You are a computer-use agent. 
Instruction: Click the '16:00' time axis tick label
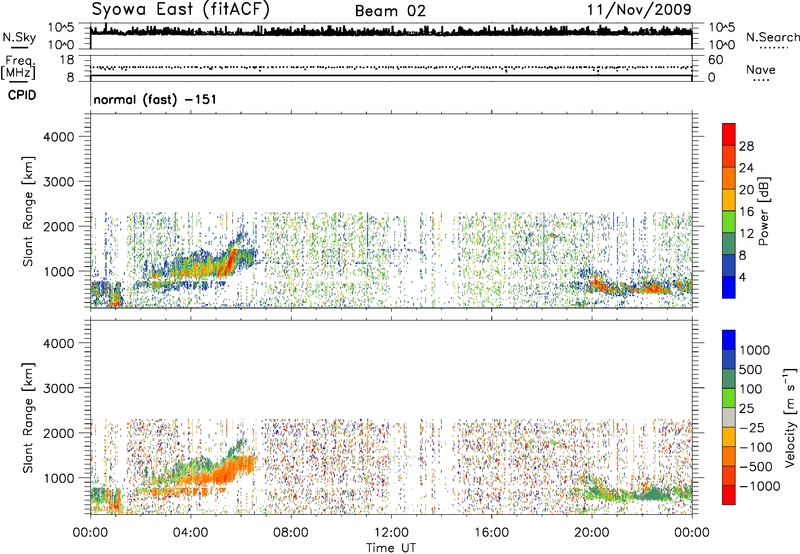point(491,533)
